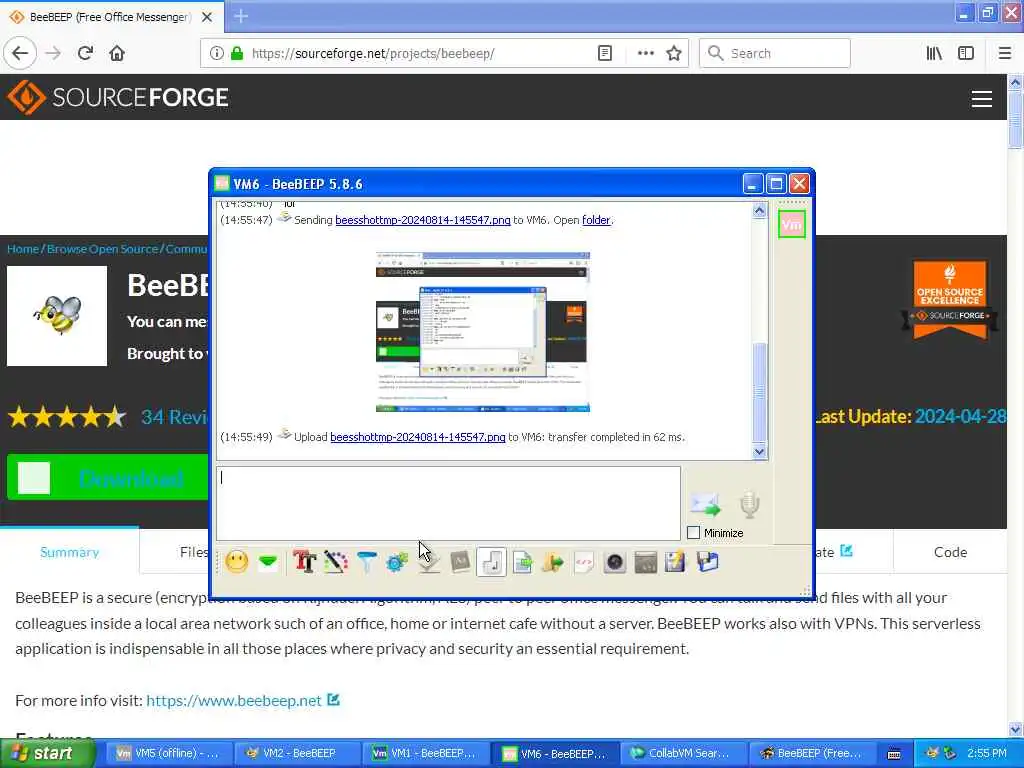1024x768 pixels.
Task: Click the screenshot camera icon
Action: [615, 562]
